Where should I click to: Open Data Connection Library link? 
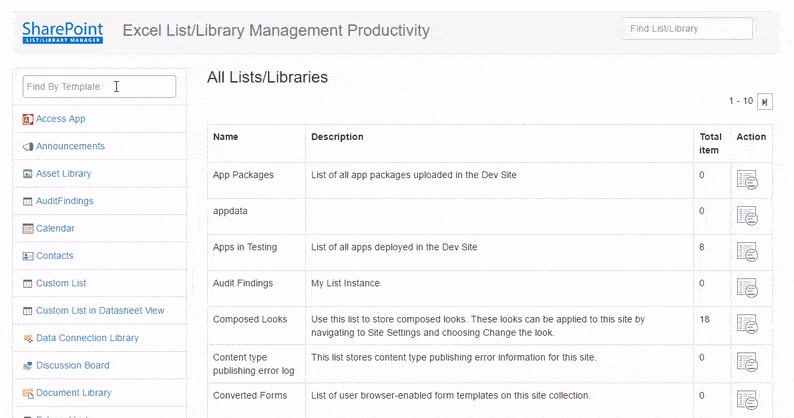87,337
